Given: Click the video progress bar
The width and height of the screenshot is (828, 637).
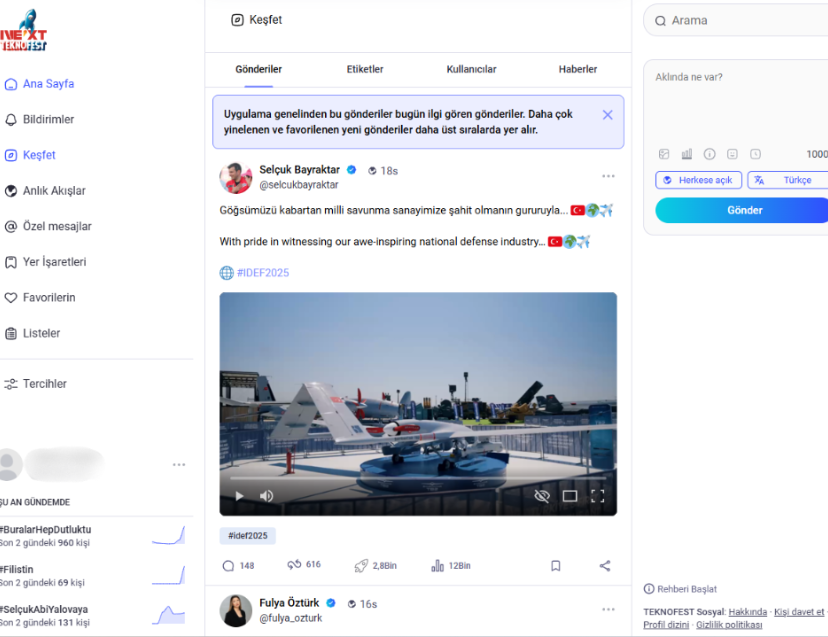Looking at the screenshot, I should [x=417, y=478].
